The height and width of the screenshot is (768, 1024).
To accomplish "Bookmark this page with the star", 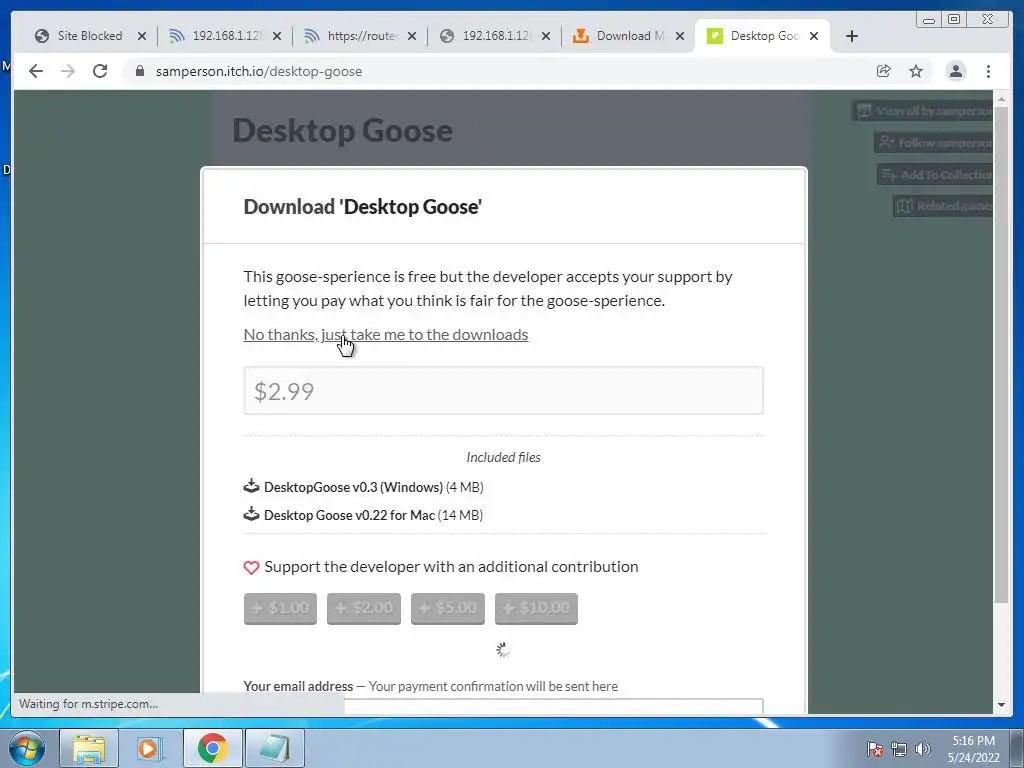I will coord(916,71).
